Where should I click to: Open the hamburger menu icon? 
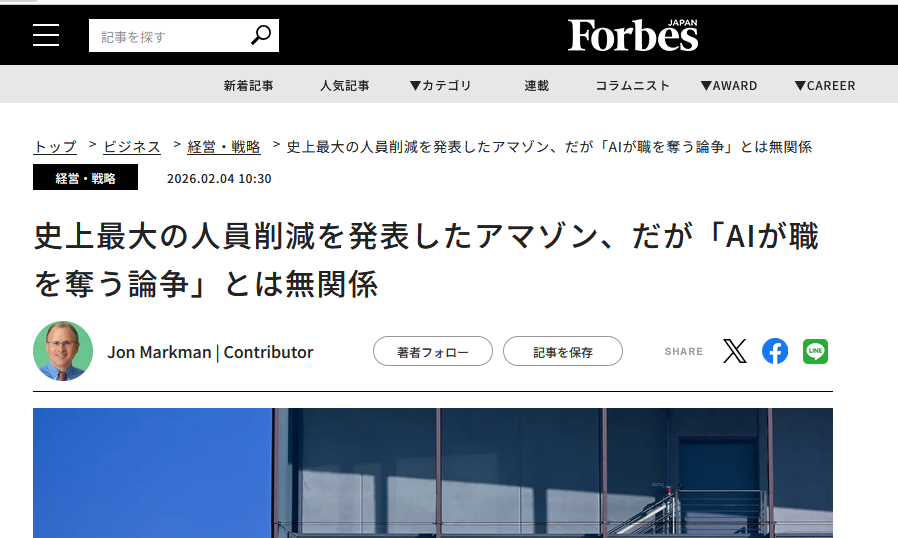(x=46, y=35)
